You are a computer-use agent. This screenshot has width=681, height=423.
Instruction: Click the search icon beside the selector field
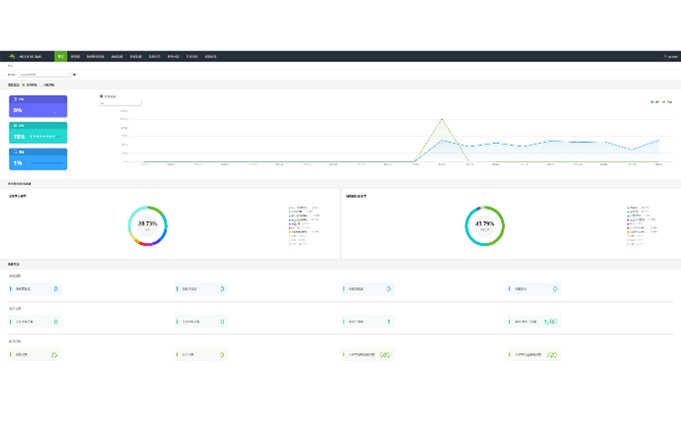74,74
